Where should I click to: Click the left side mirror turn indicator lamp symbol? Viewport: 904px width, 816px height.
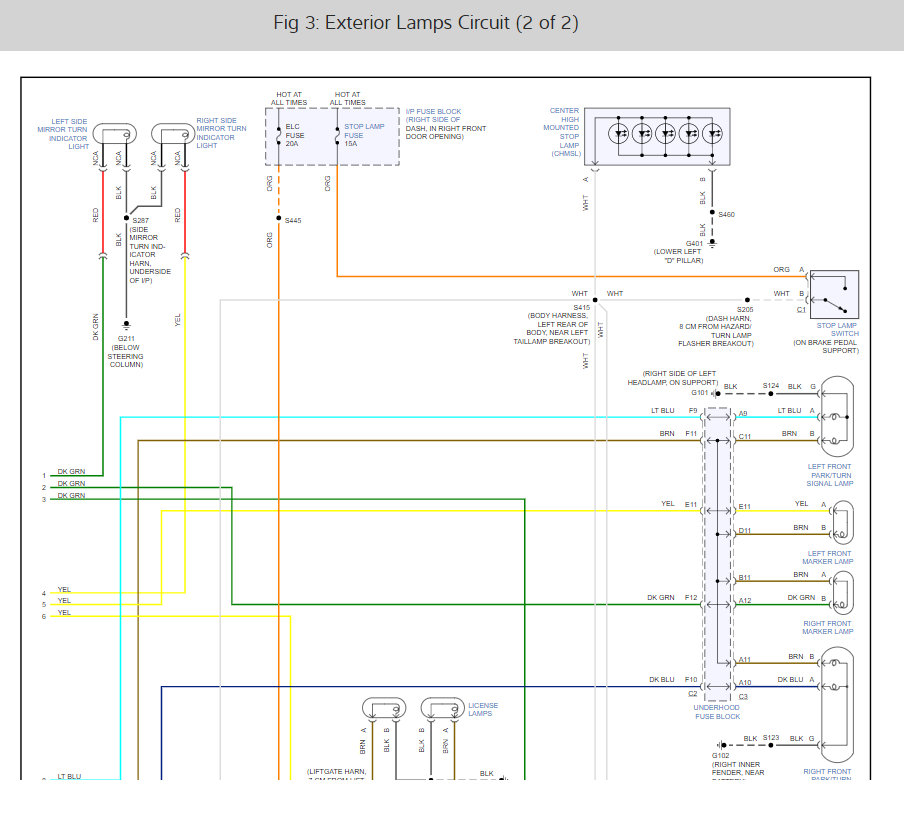click(115, 134)
